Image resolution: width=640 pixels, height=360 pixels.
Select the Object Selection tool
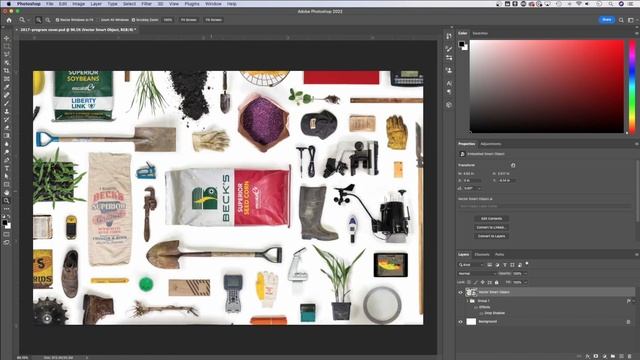coord(7,62)
